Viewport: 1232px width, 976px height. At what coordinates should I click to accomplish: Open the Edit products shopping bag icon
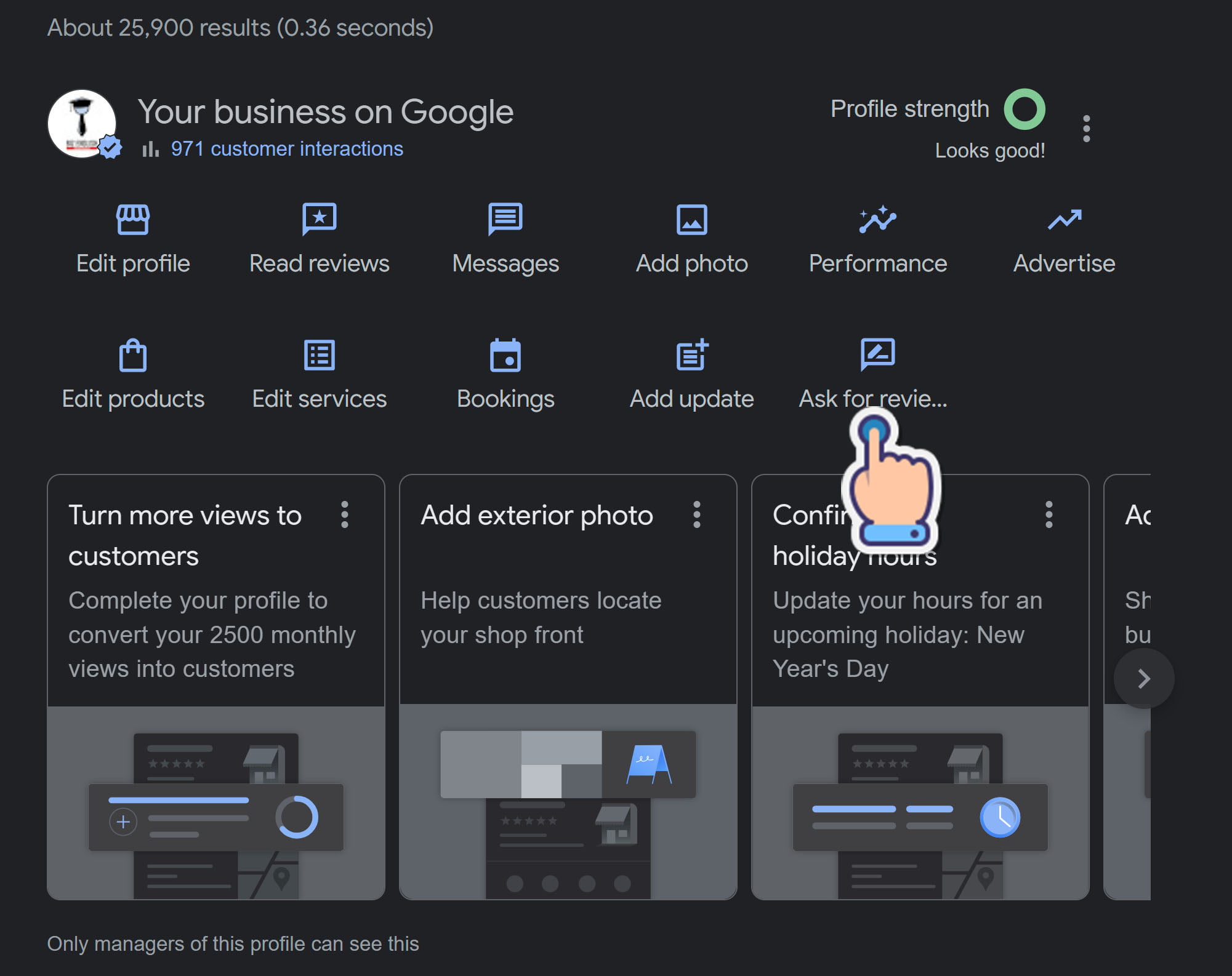pyautogui.click(x=133, y=355)
